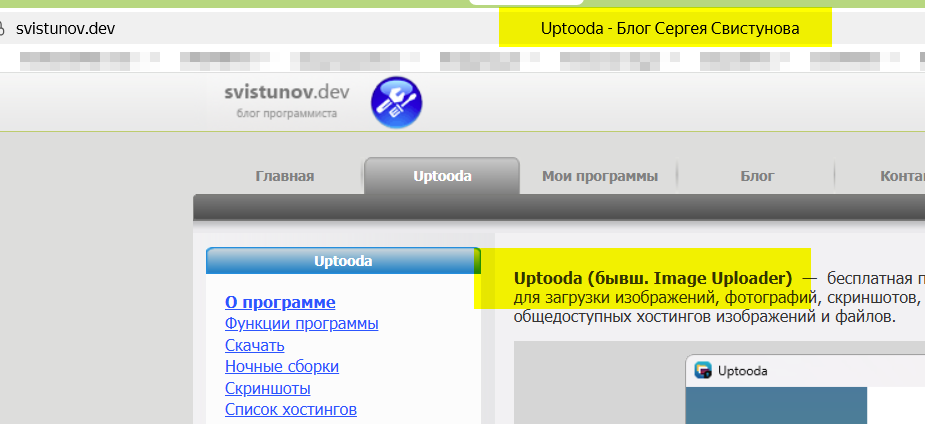Viewport: 925px width, 424px height.
Task: Open Список хостингов link
Action: coord(291,409)
